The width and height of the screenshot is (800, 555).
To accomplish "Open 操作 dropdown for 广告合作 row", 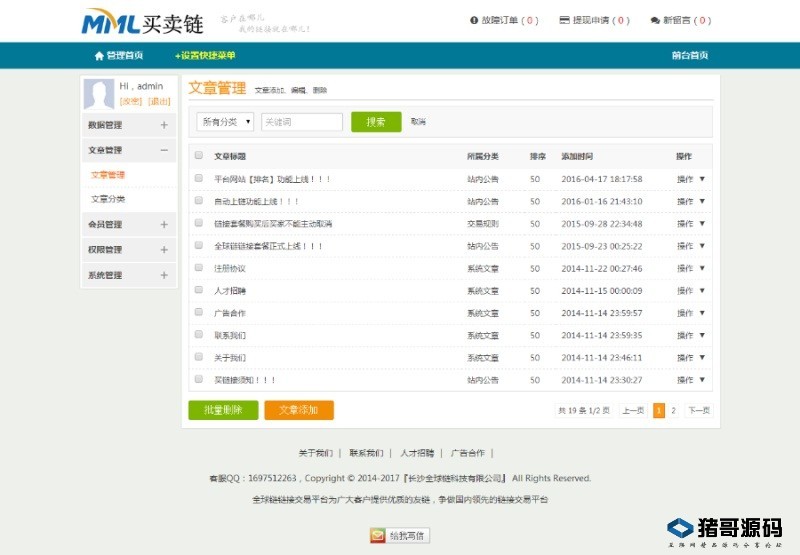I will [x=691, y=313].
